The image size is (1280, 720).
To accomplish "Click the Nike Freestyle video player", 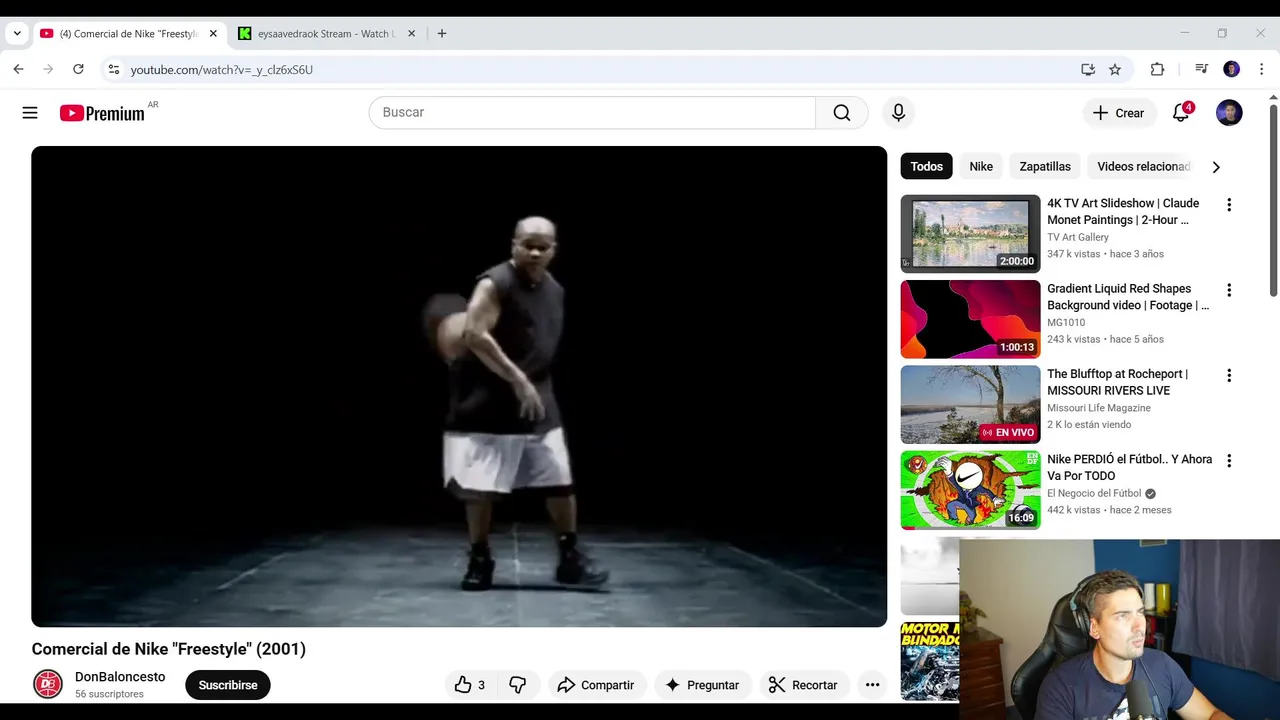I will click(459, 386).
